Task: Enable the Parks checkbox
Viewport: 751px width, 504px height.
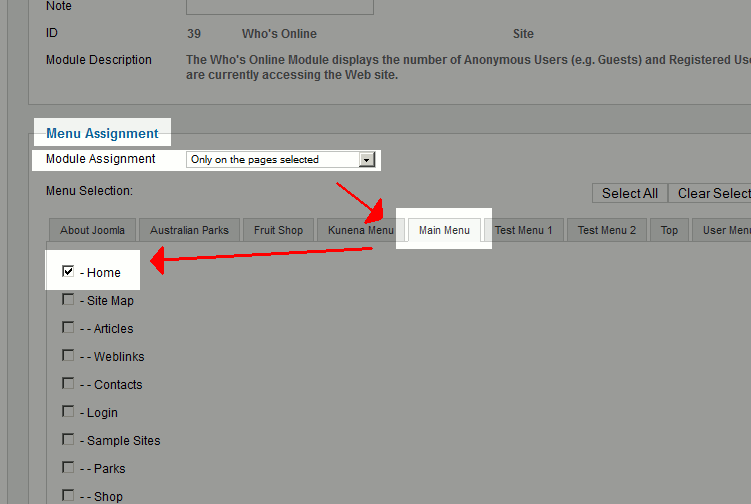Action: pos(68,468)
